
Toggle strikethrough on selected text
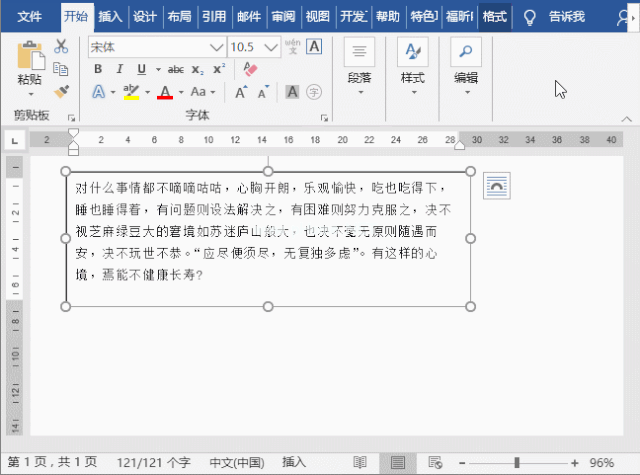[x=176, y=69]
